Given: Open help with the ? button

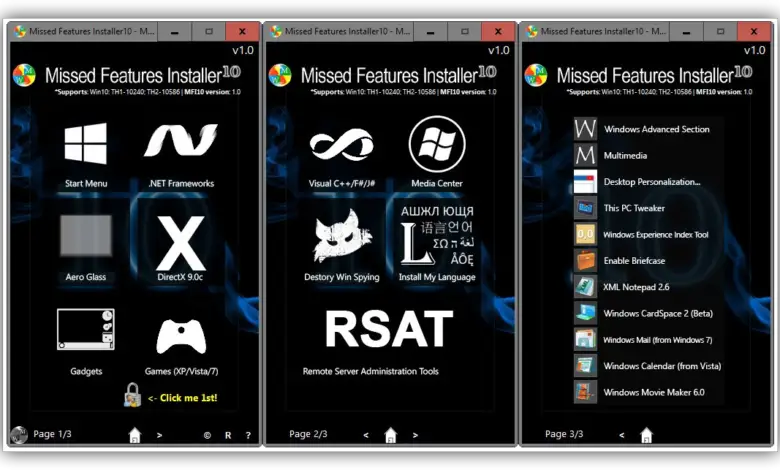Looking at the screenshot, I should point(248,435).
